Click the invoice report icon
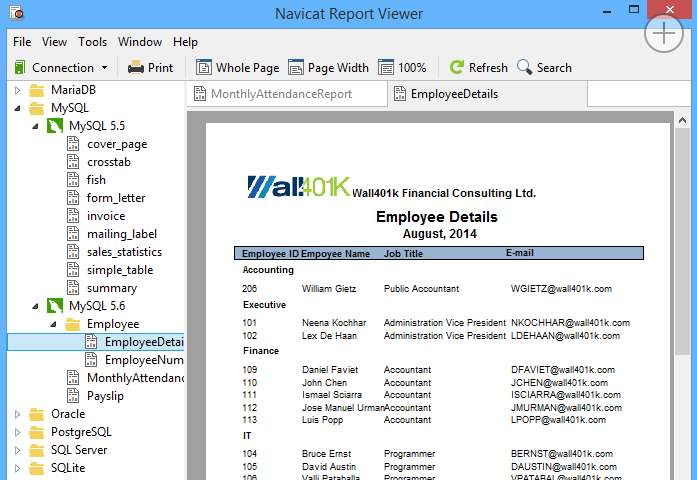697x480 pixels. (x=73, y=216)
